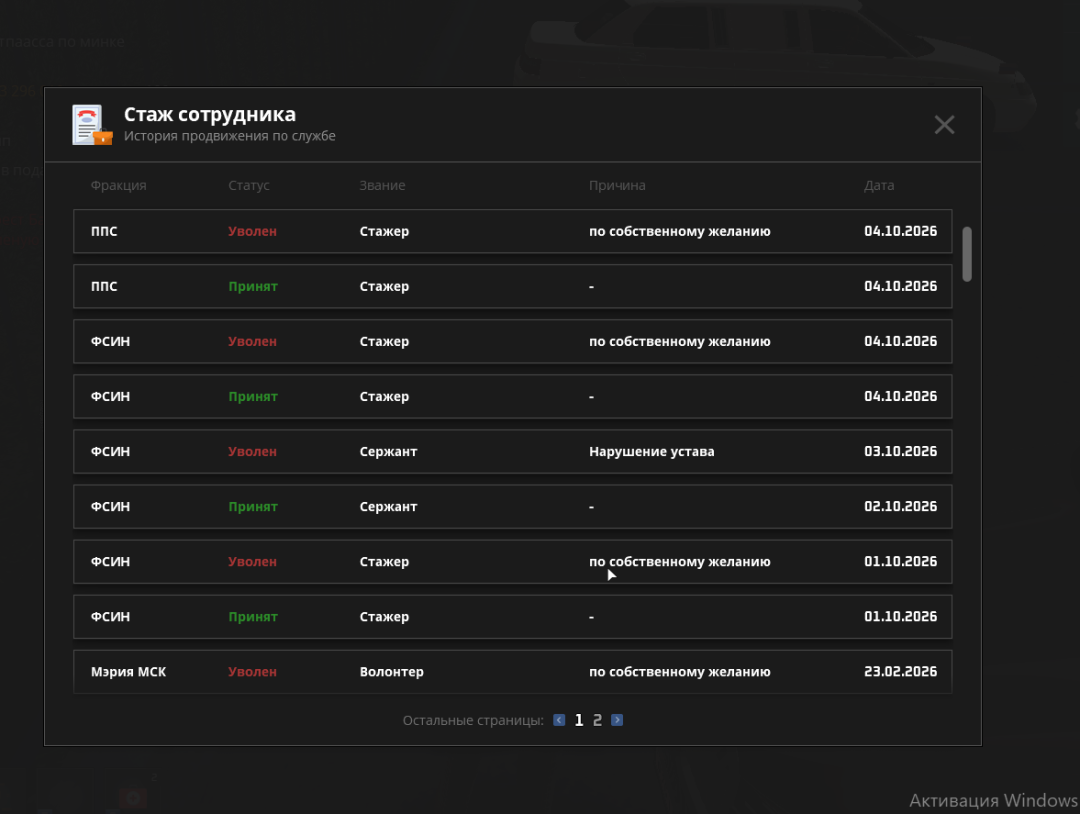Click the date 23.02.2026
Screen dimensions: 1080x814
coord(900,671)
